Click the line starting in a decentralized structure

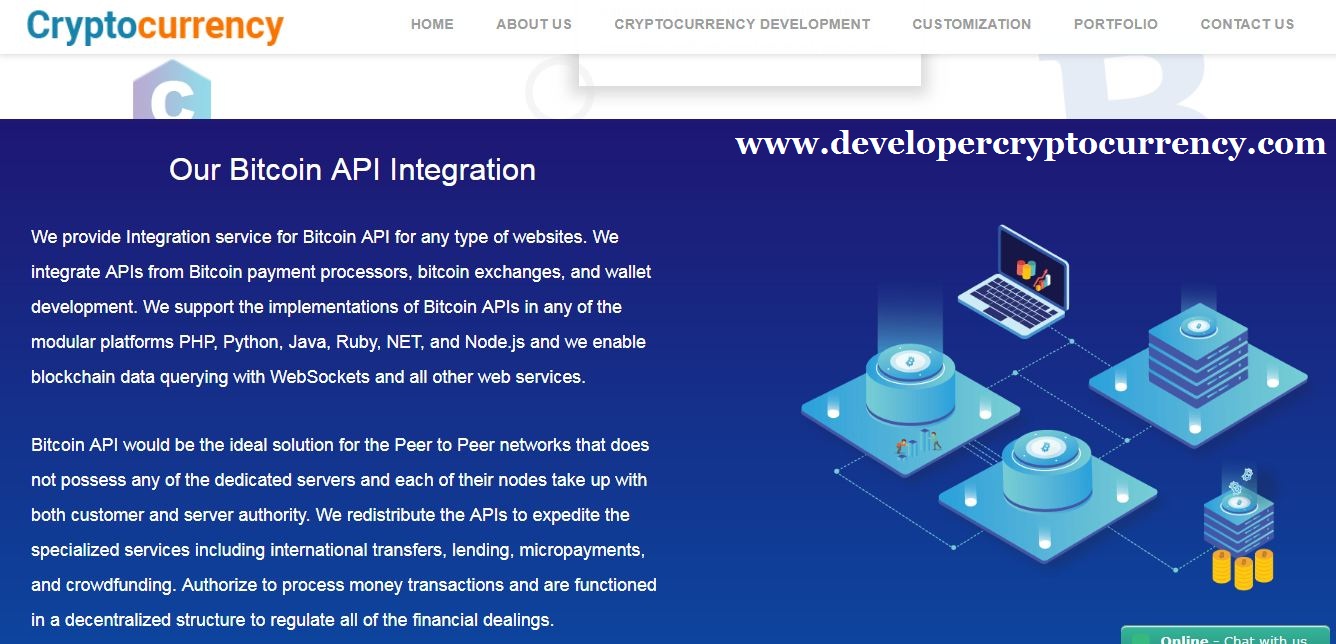[x=292, y=620]
